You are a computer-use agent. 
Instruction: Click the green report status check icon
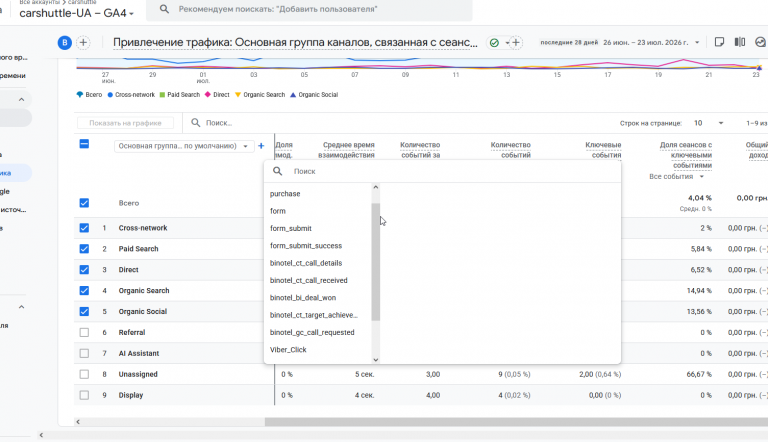point(494,43)
